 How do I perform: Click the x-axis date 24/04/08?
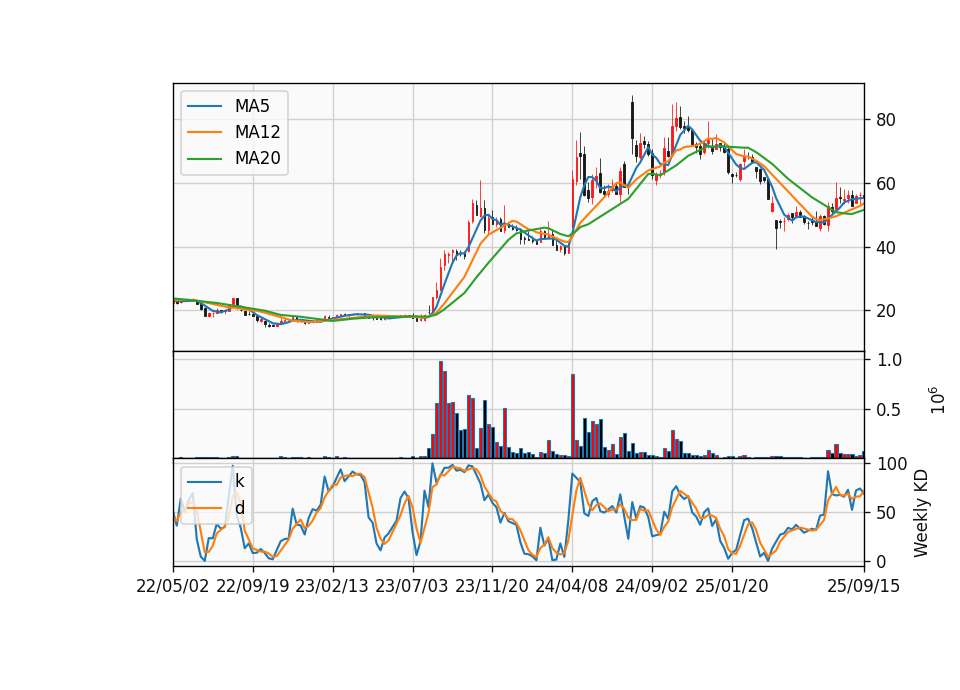572,586
